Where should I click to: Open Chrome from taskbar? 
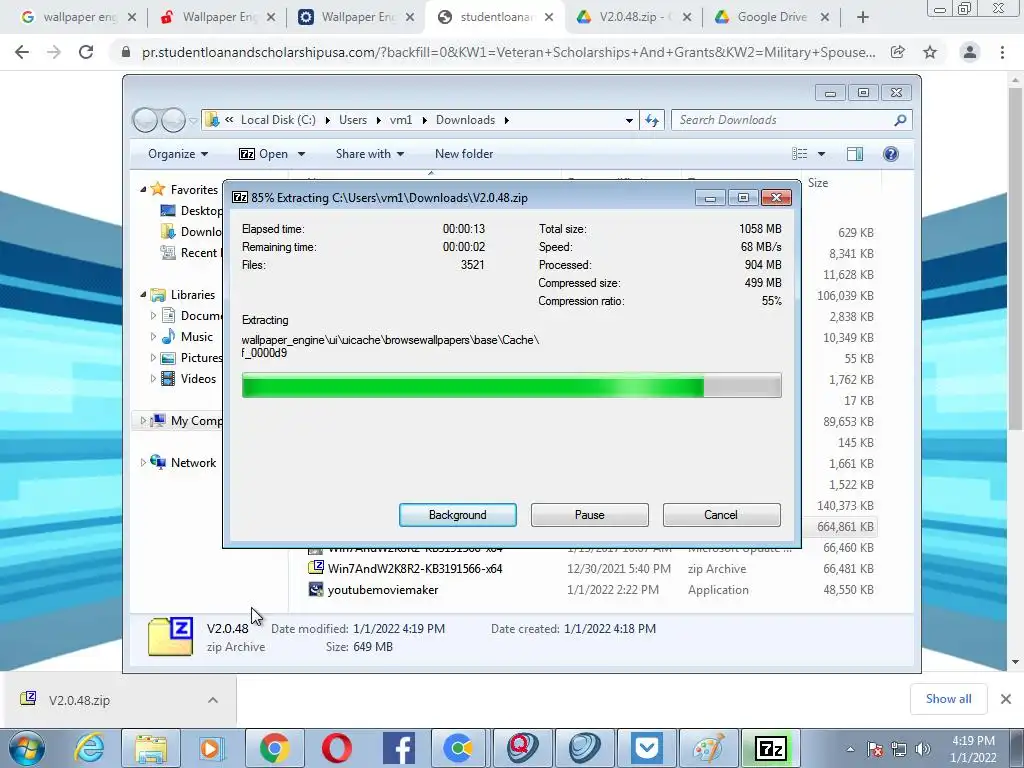[274, 748]
